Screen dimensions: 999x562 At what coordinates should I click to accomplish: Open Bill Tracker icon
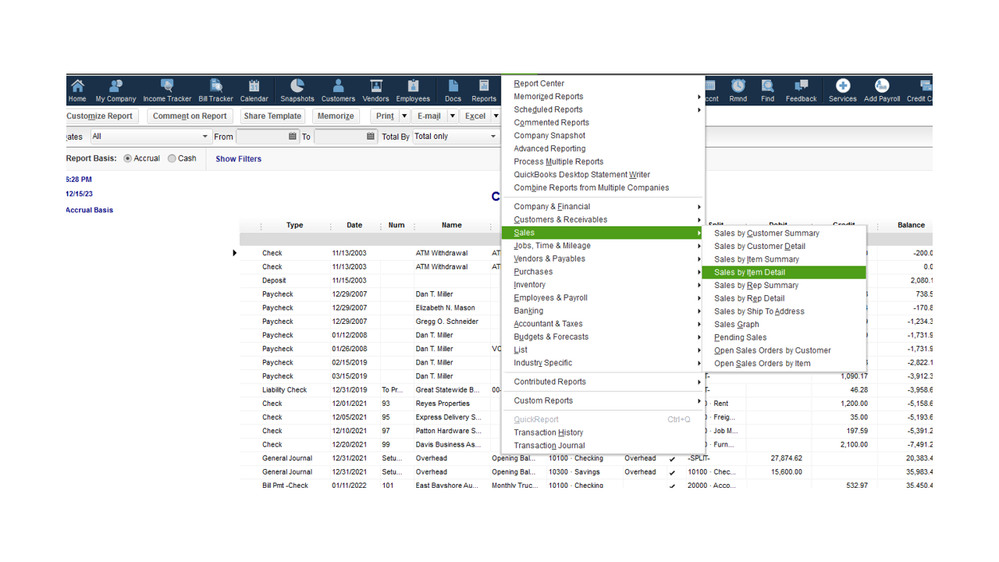point(215,90)
